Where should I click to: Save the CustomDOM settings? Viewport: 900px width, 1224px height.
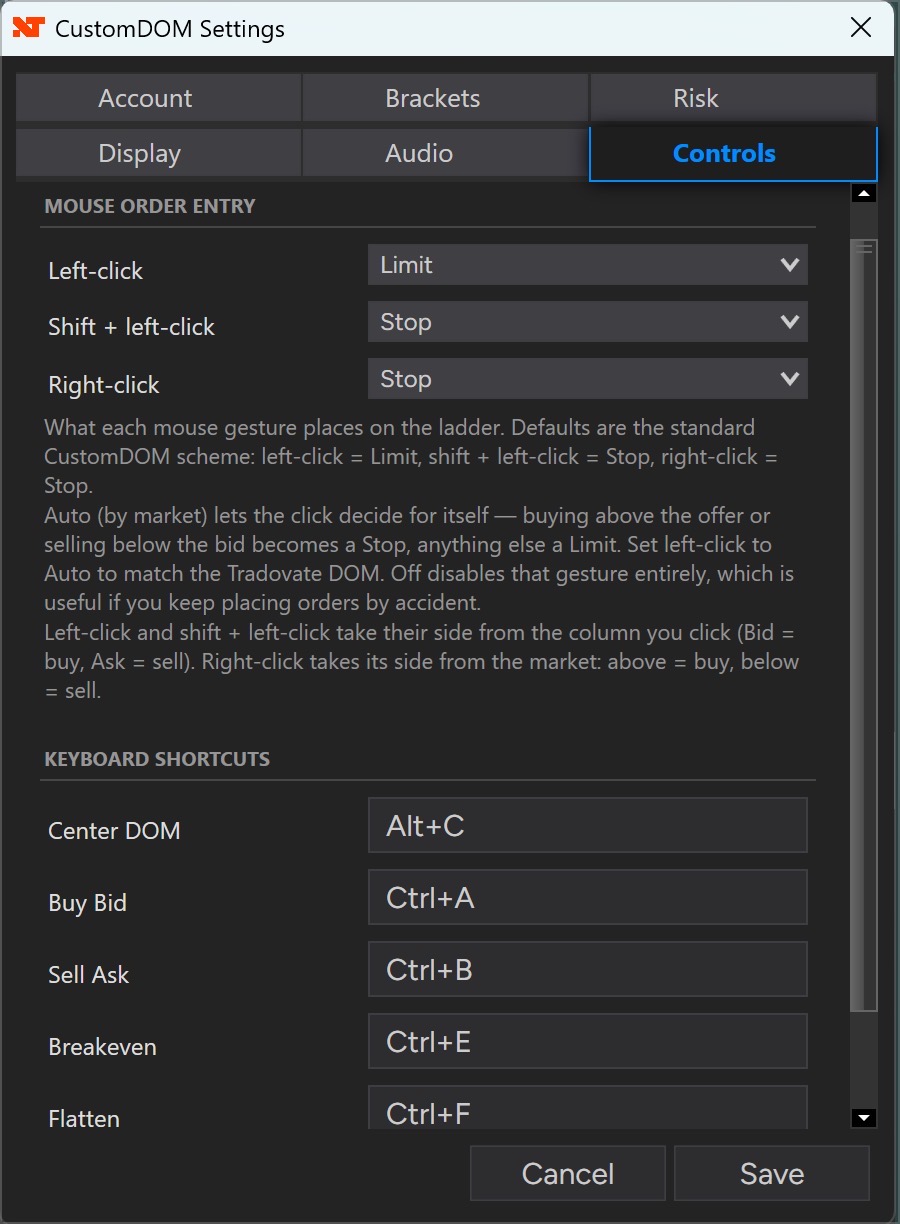772,1173
